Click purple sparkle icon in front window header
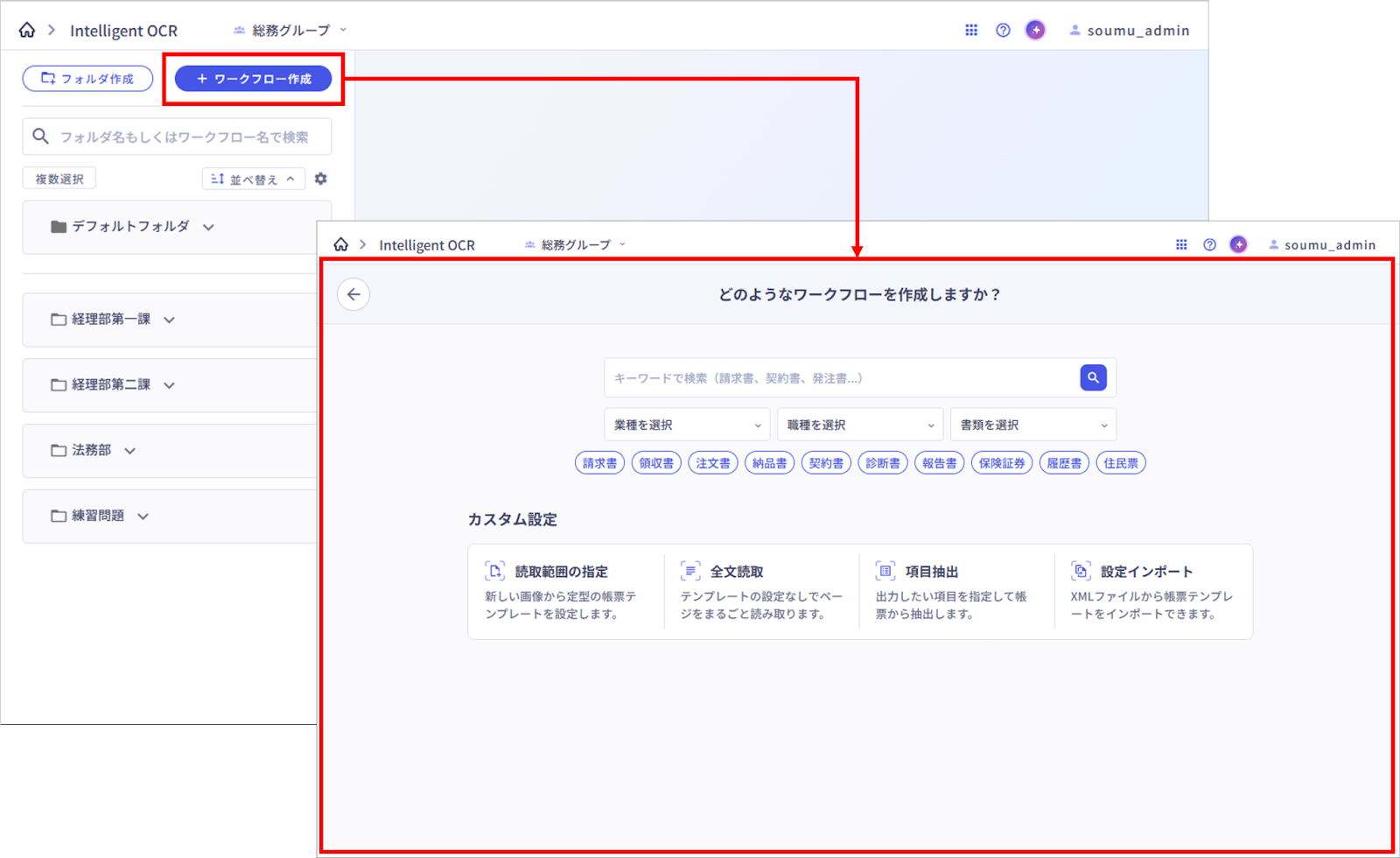1400x858 pixels. (x=1238, y=244)
